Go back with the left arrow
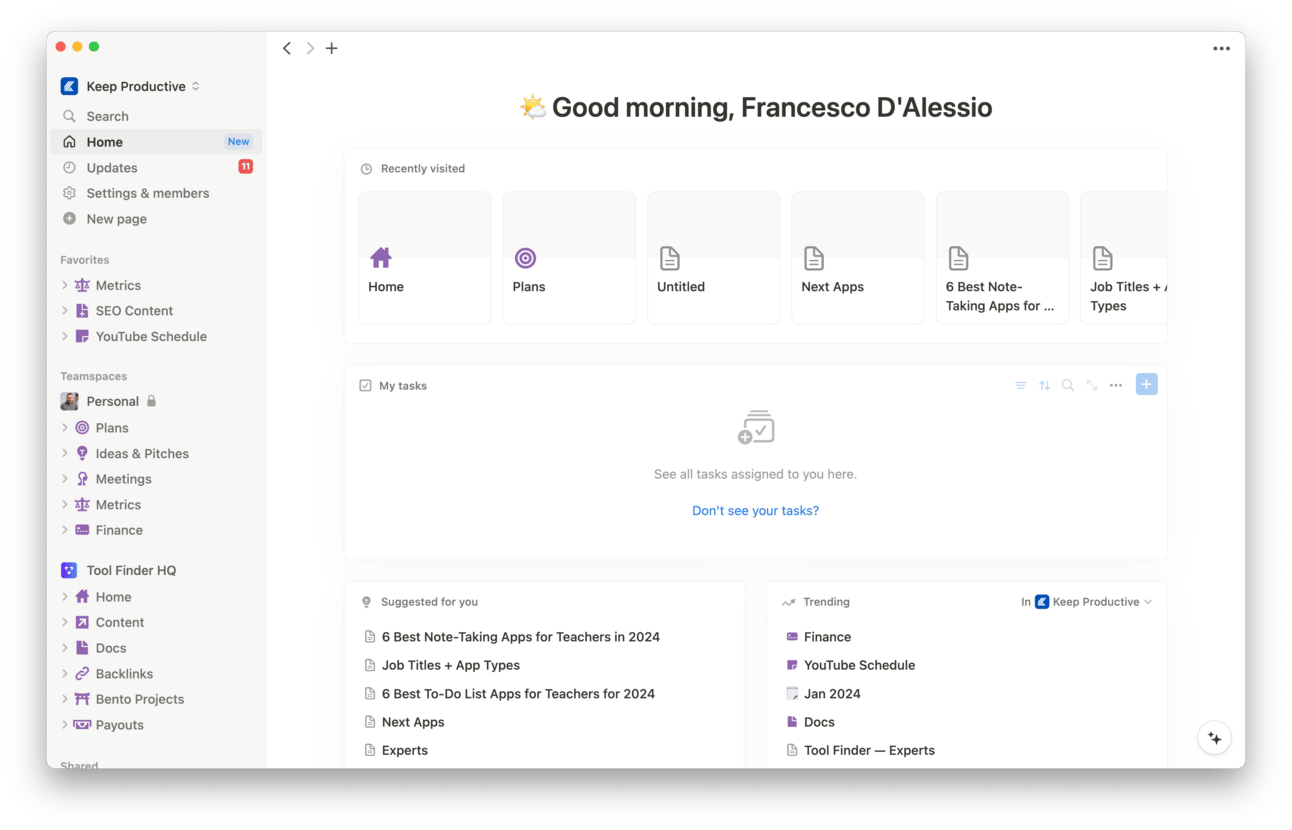 coord(287,48)
